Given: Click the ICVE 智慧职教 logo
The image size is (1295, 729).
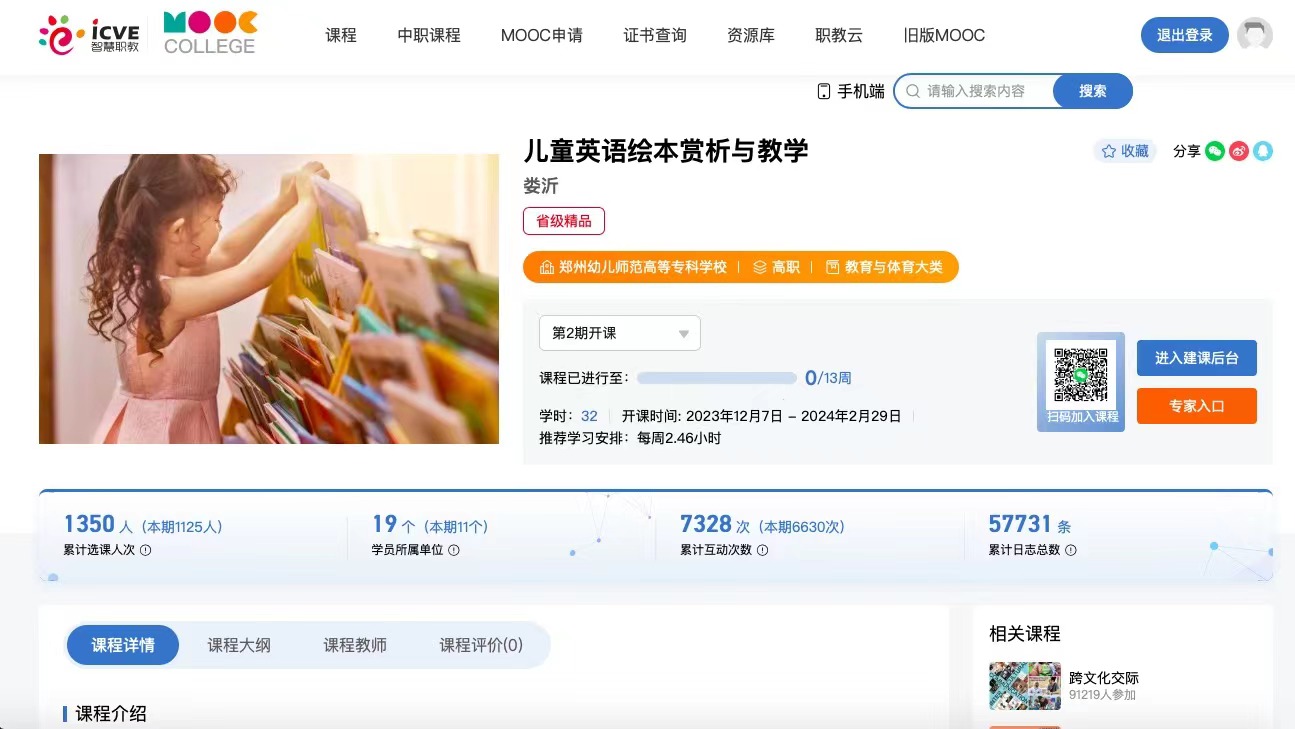Looking at the screenshot, I should (89, 35).
